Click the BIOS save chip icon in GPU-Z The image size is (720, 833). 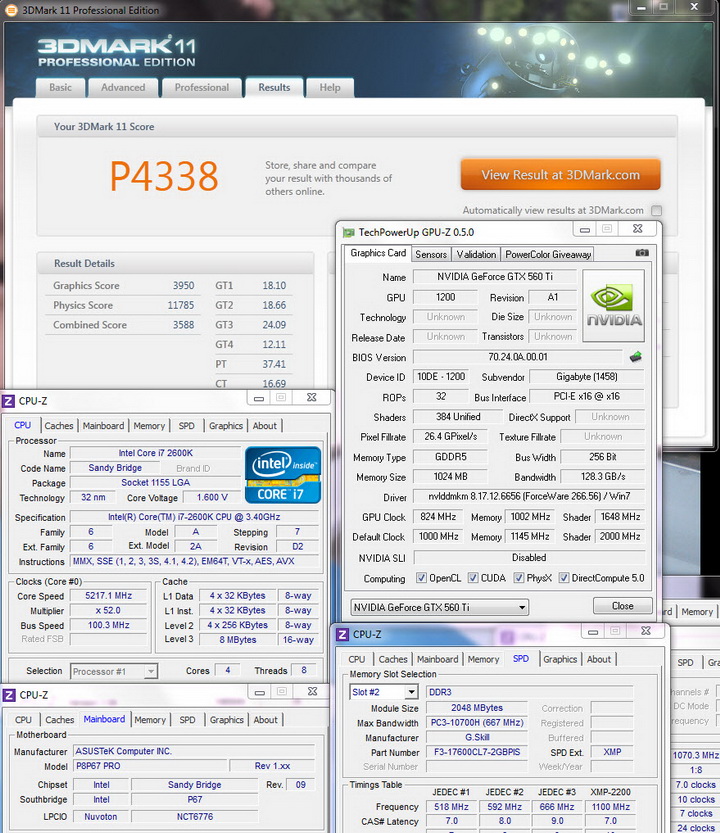[636, 356]
